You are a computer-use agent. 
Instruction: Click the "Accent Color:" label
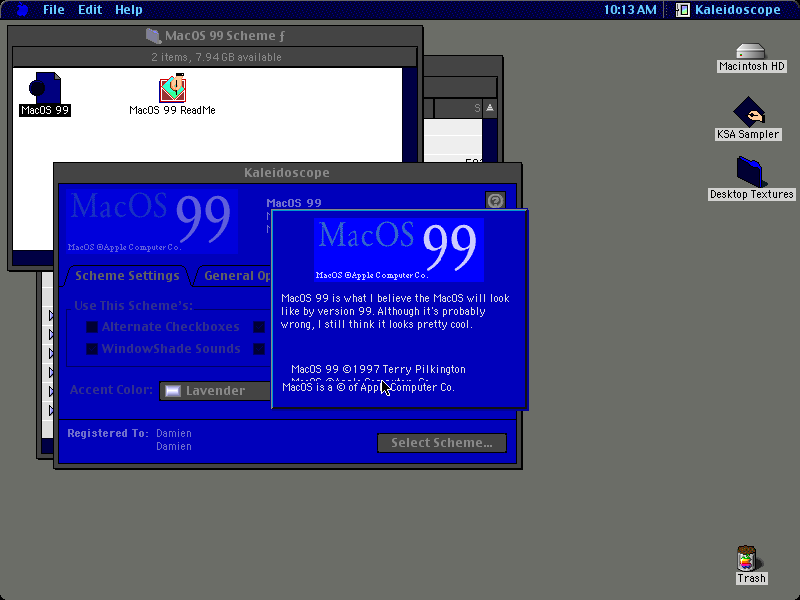click(x=111, y=390)
